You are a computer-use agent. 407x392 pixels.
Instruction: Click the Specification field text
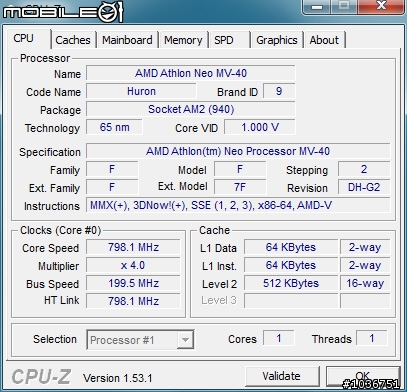[x=238, y=151]
